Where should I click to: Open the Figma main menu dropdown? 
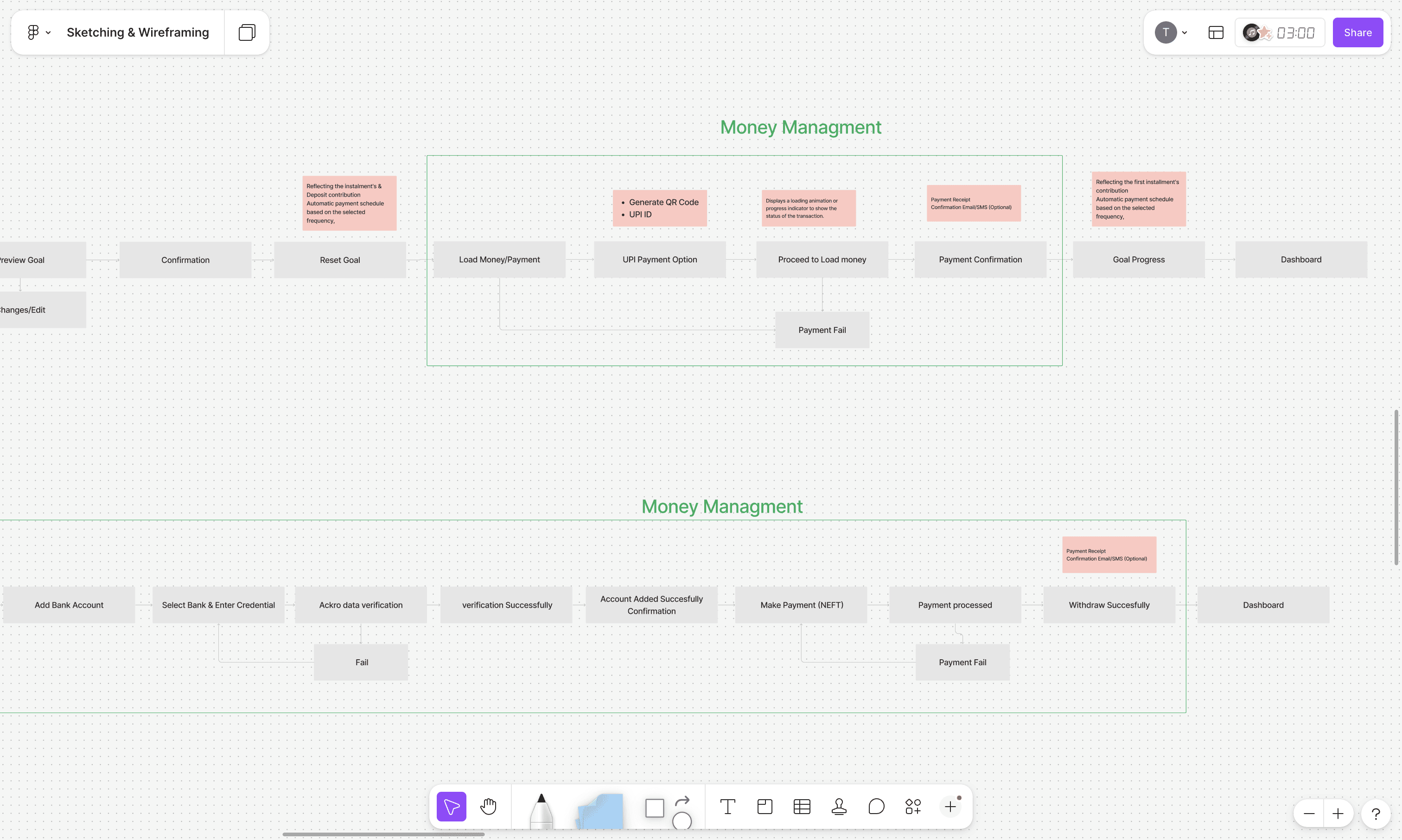point(38,32)
